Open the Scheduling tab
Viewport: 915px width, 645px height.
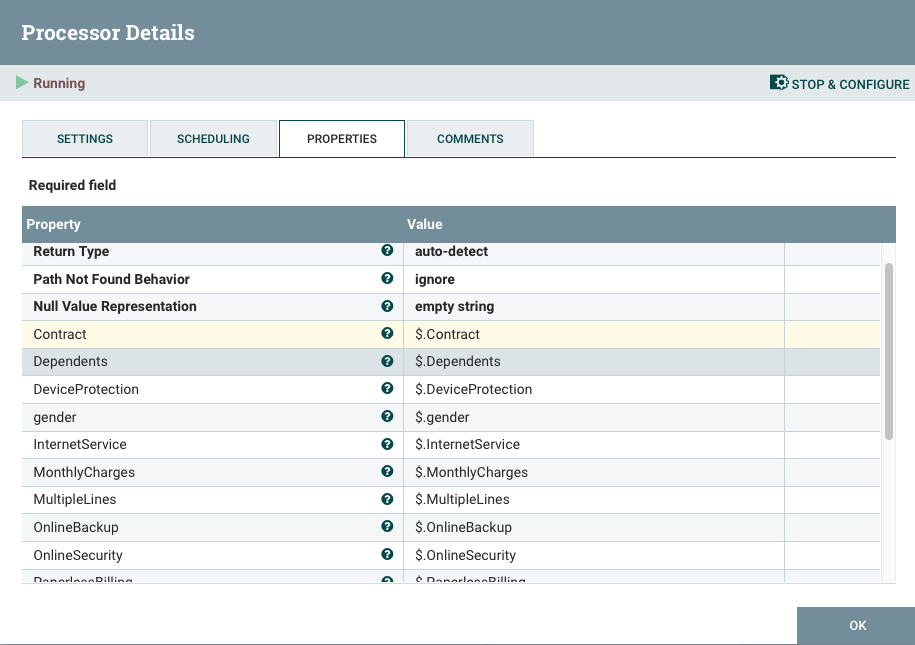(x=213, y=138)
